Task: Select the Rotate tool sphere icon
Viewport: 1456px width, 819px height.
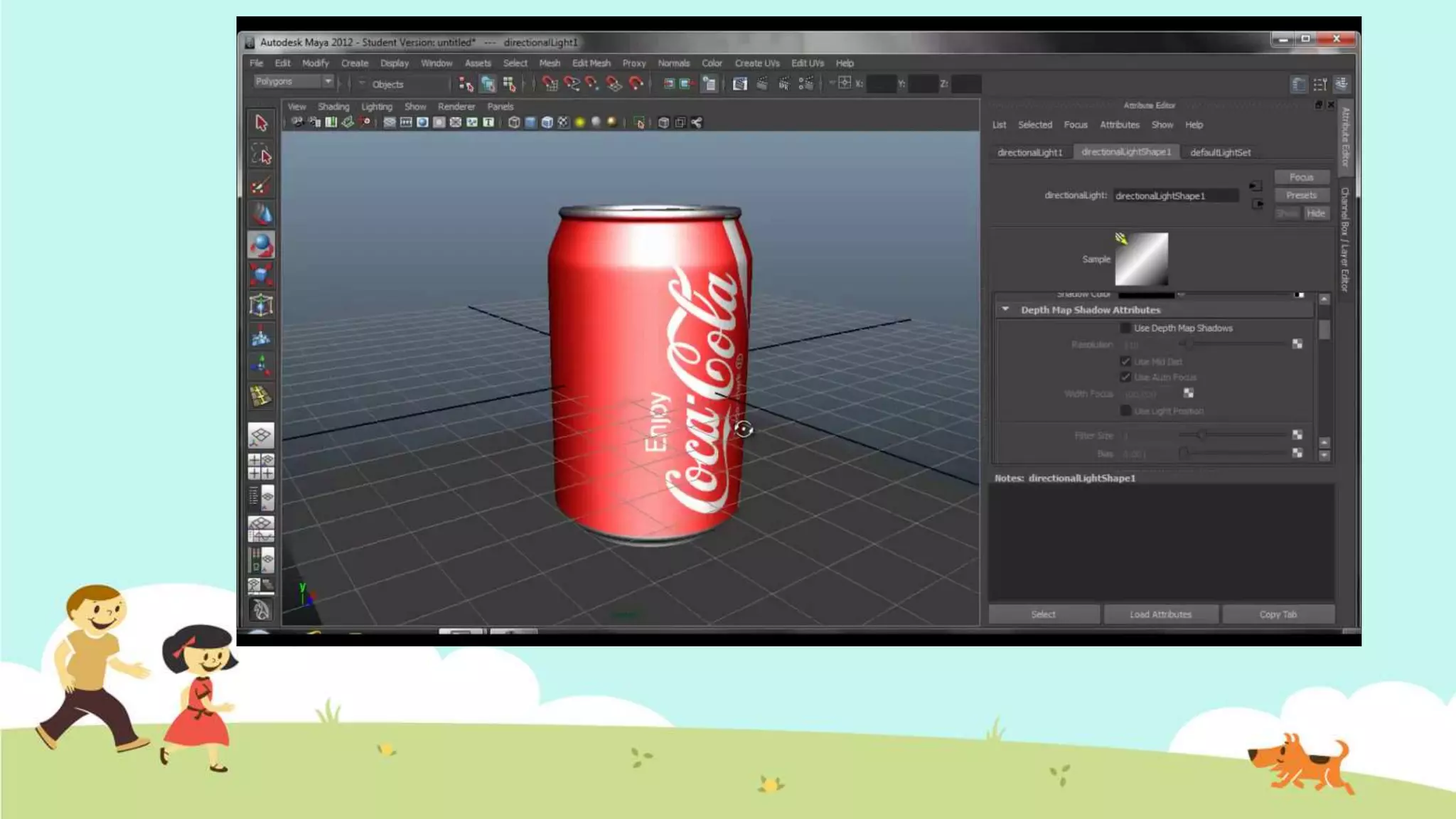Action: click(261, 245)
